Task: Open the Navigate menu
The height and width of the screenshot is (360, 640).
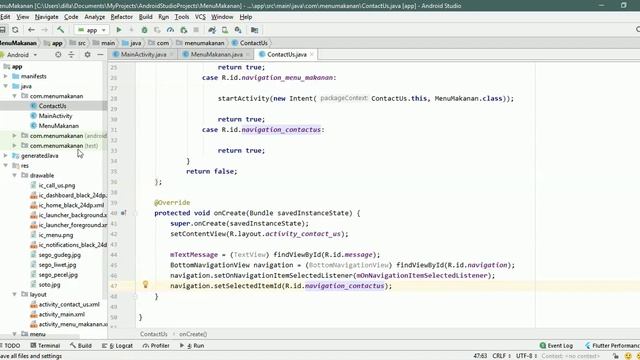Action: pos(47,17)
